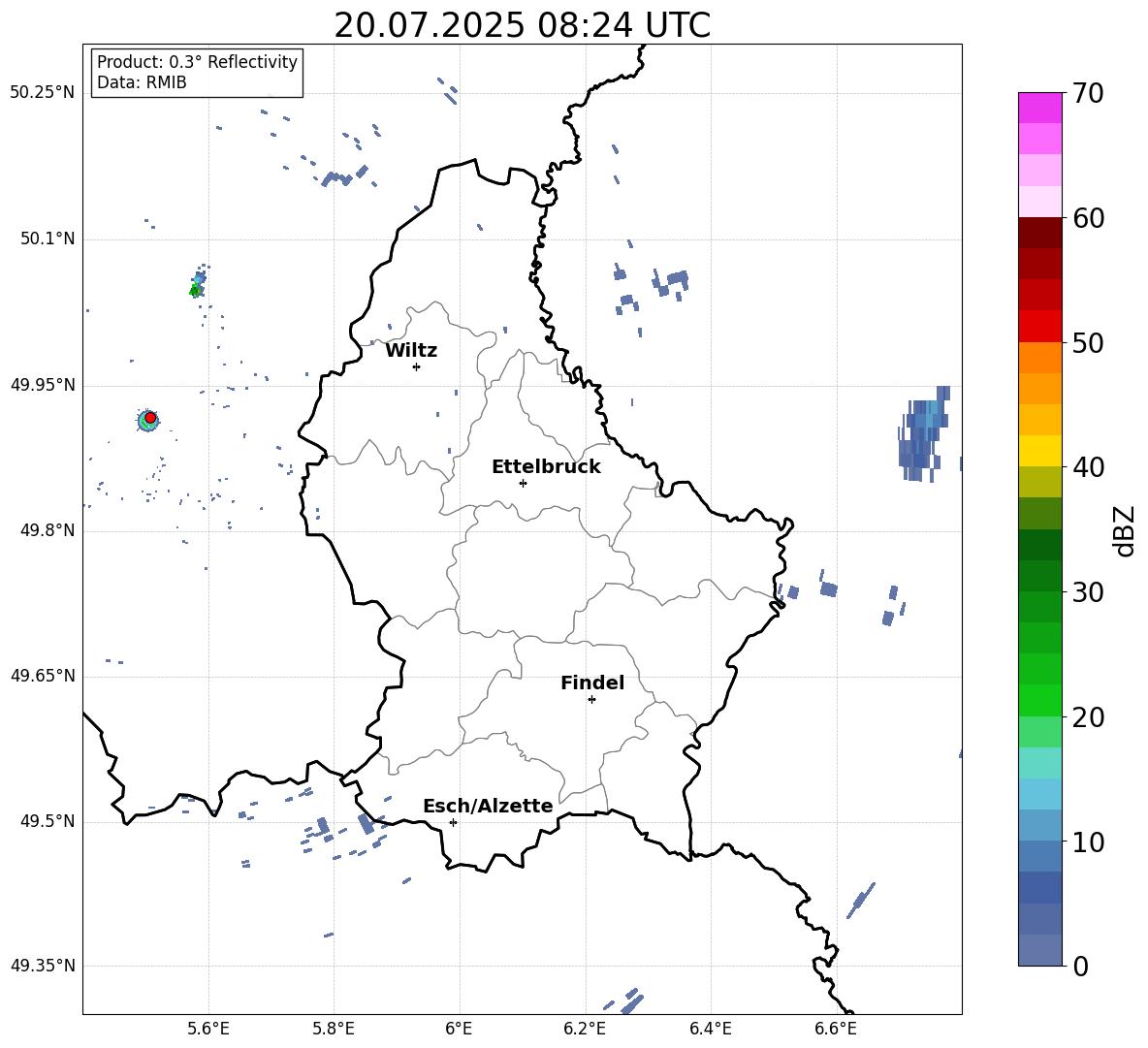Screen dimensions: 1148x1048
Task: Click the 49.35°N latitude label
Action: [x=43, y=966]
